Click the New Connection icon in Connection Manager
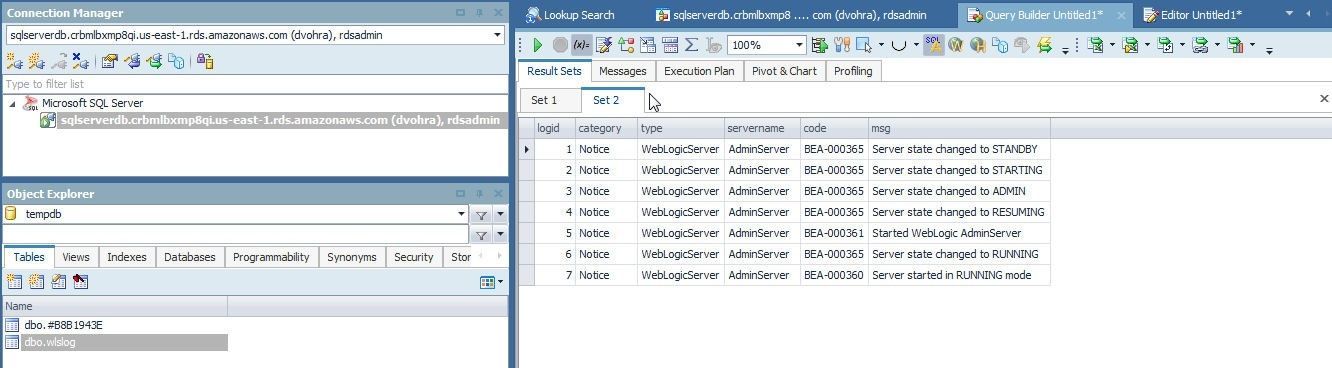The image size is (1332, 368). point(14,61)
